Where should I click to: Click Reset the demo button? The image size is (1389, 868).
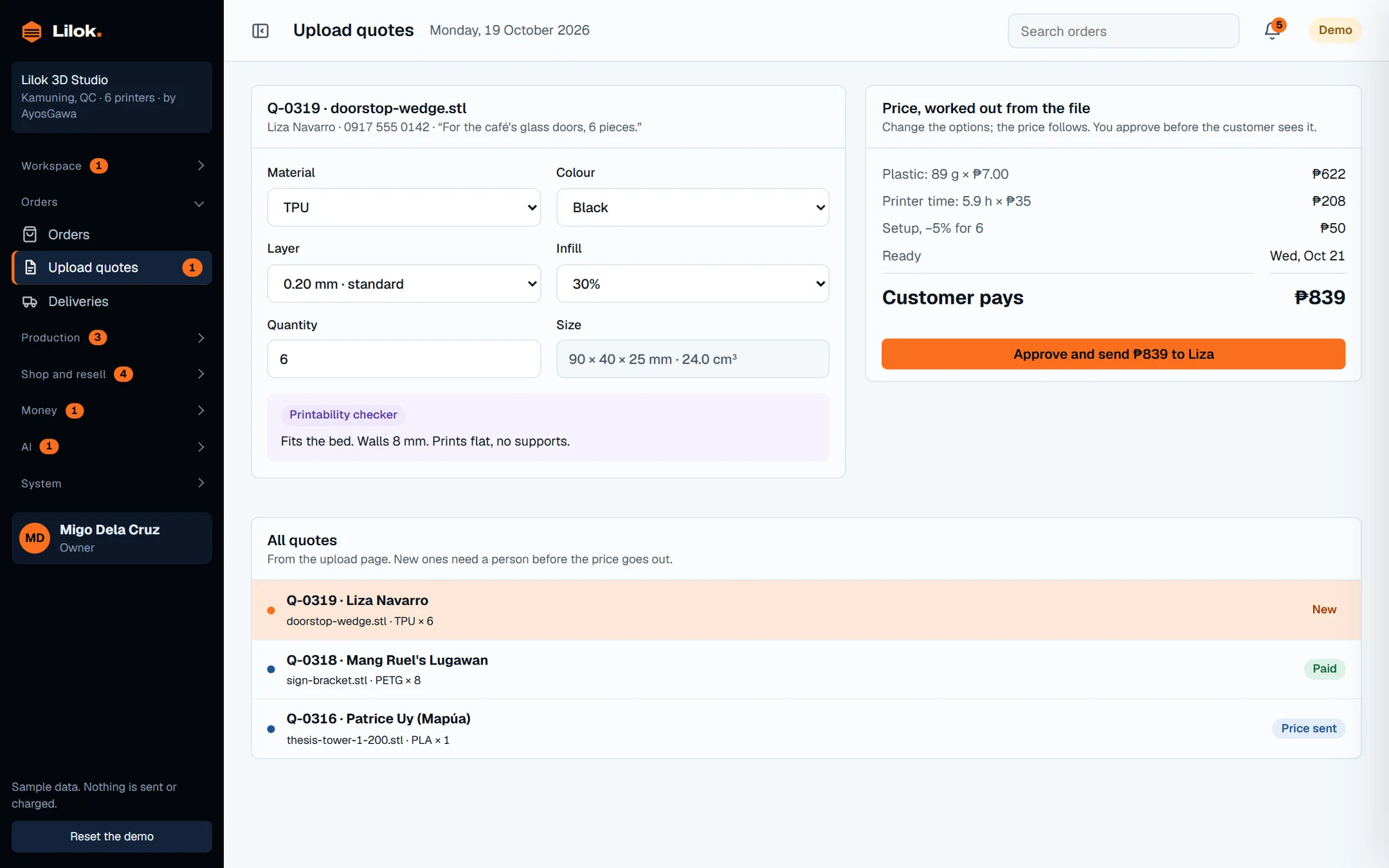pos(112,837)
